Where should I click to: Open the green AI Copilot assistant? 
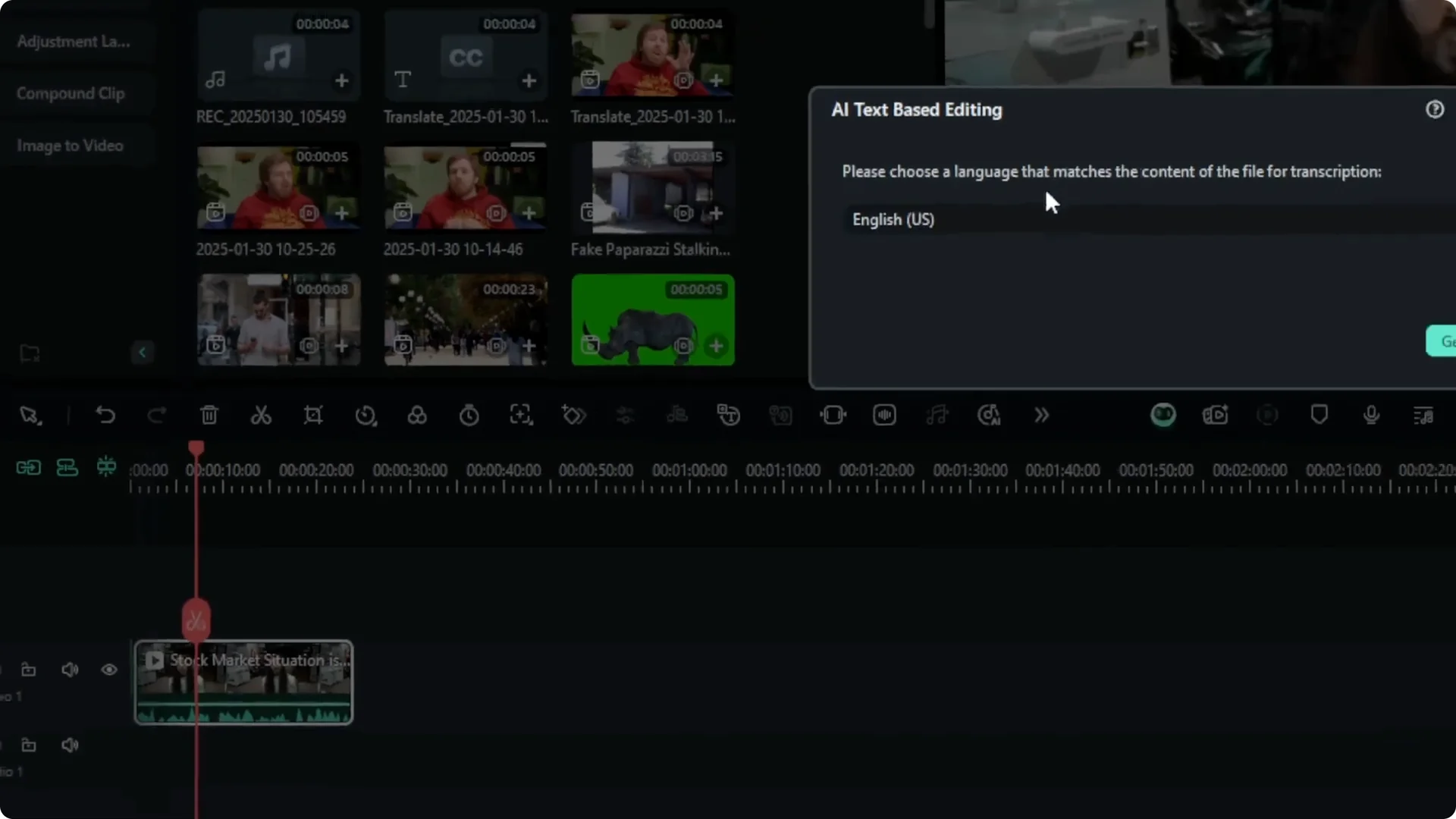[x=1164, y=415]
